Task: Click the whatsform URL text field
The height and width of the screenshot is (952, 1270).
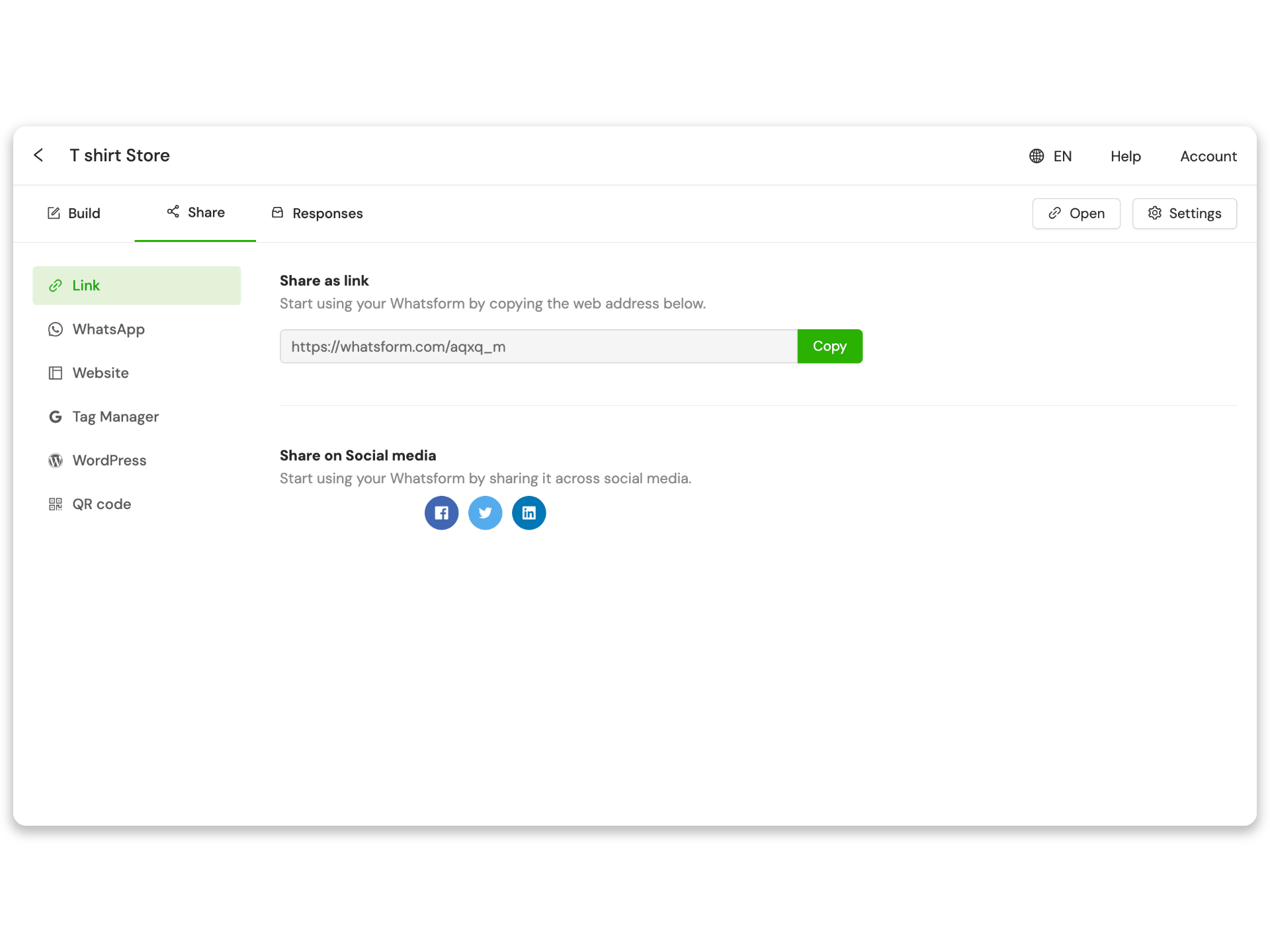Action: (x=538, y=346)
